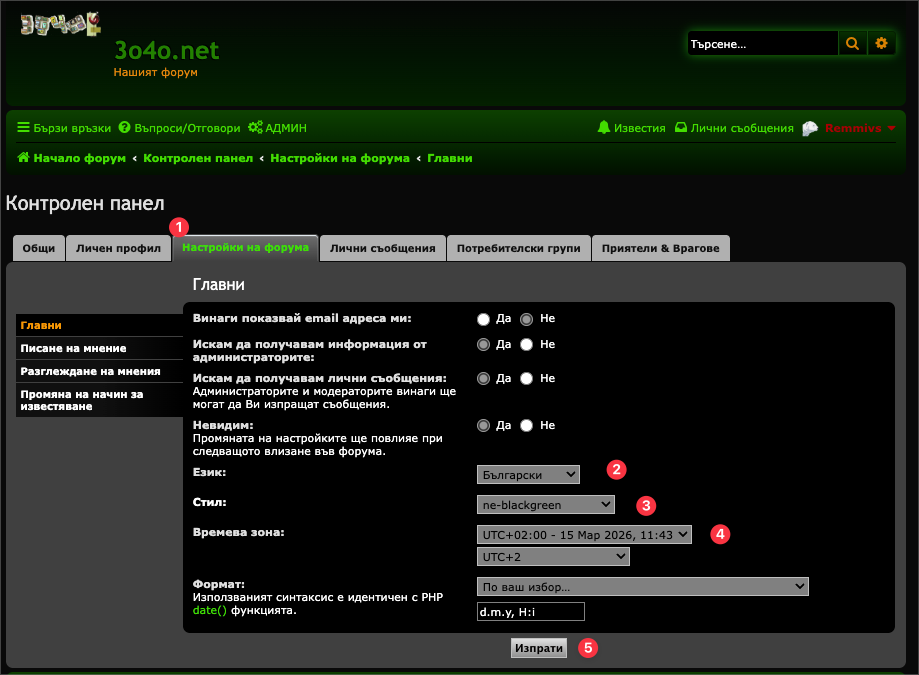Screen dimensions: 919x675
Task: Open Писане на мнение sidebar section
Action: pos(99,348)
